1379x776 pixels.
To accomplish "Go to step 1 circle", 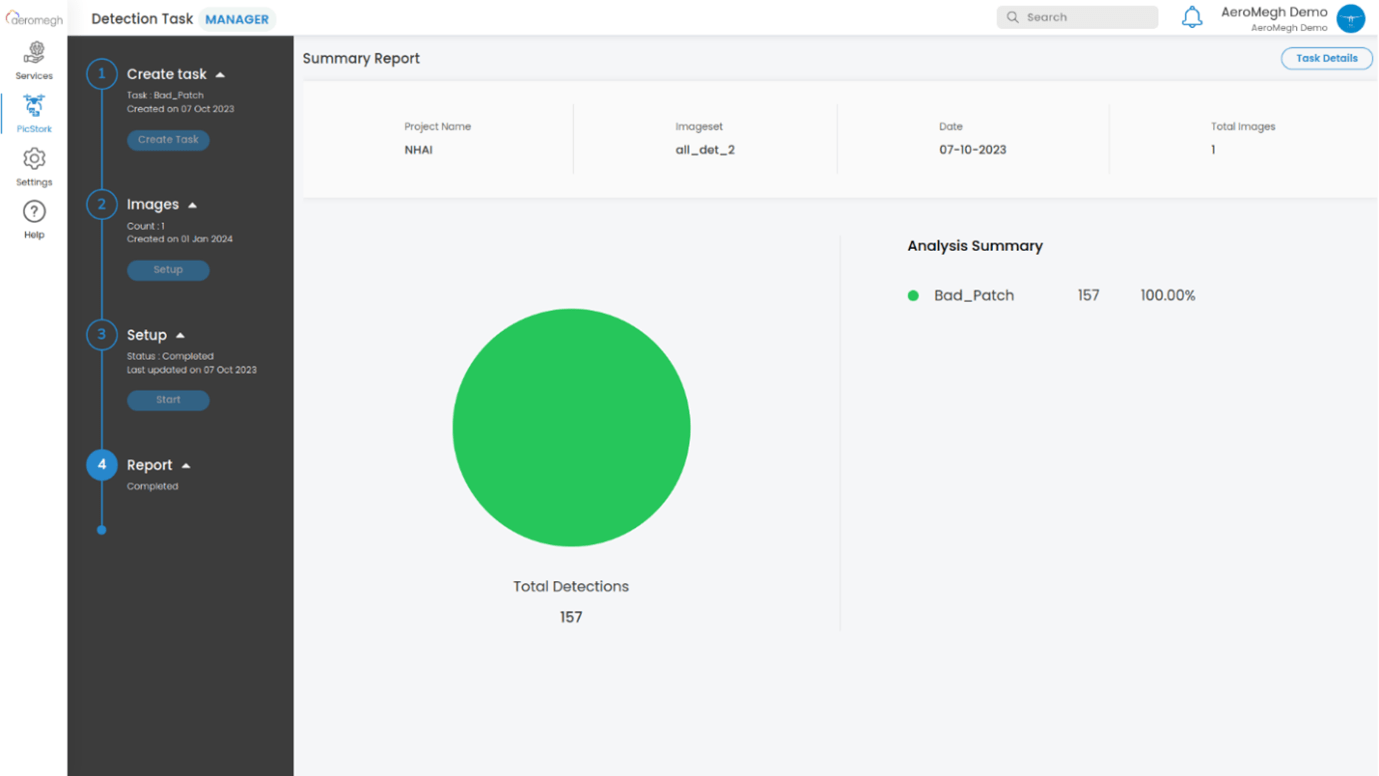I will (x=101, y=74).
